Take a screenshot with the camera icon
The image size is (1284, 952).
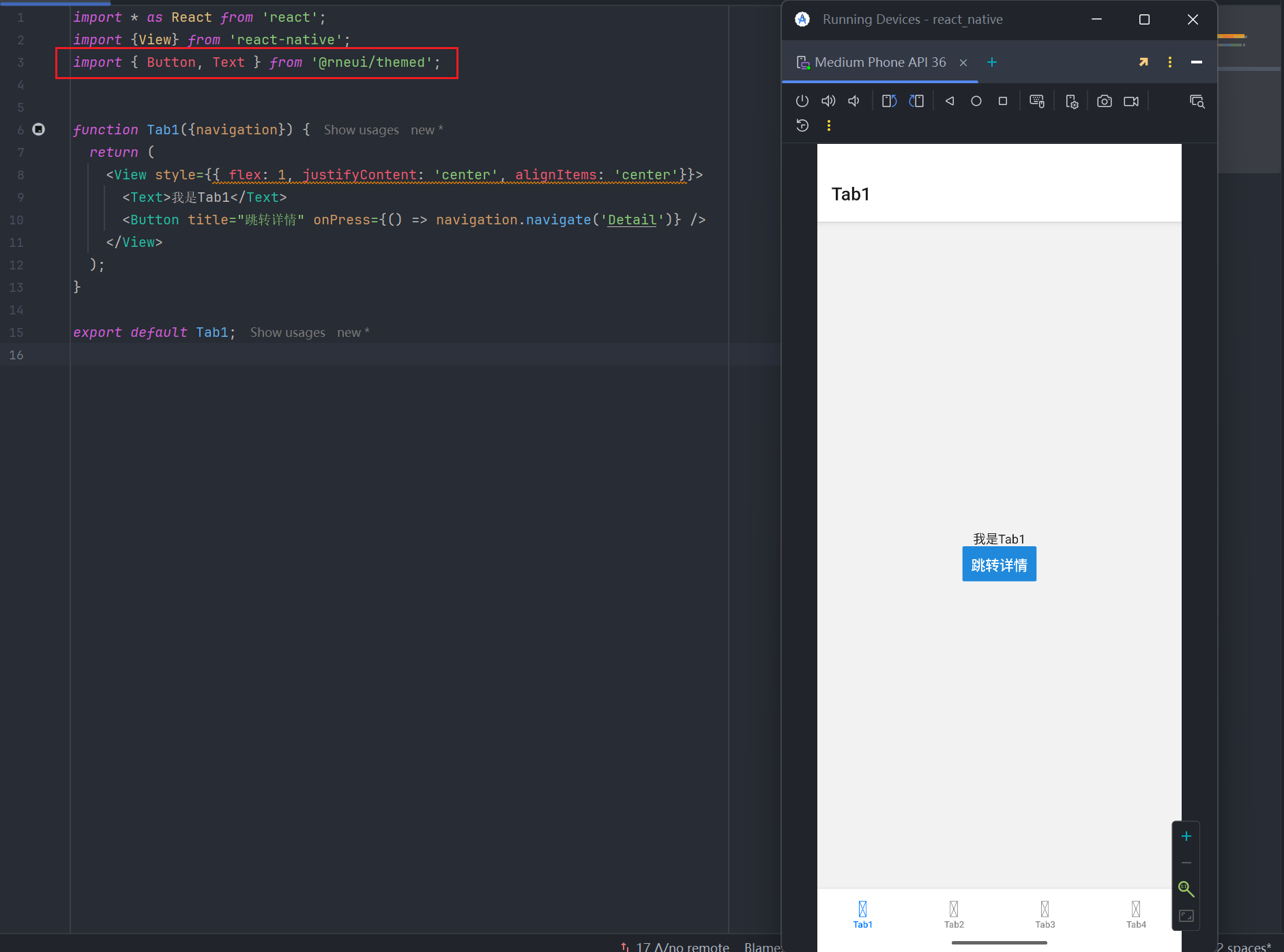click(x=1105, y=101)
